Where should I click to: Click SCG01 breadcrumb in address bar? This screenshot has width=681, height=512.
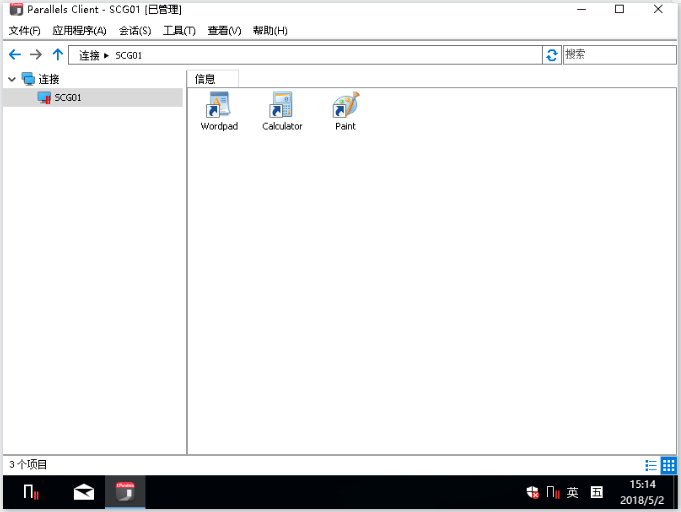129,56
